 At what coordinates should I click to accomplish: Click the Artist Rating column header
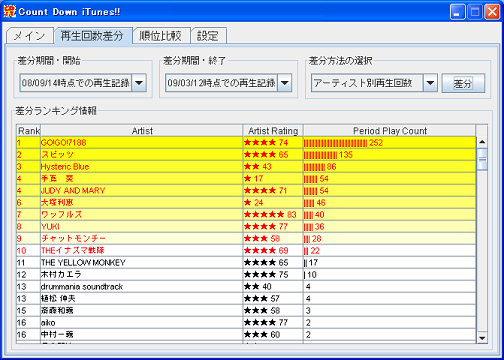[x=273, y=131]
